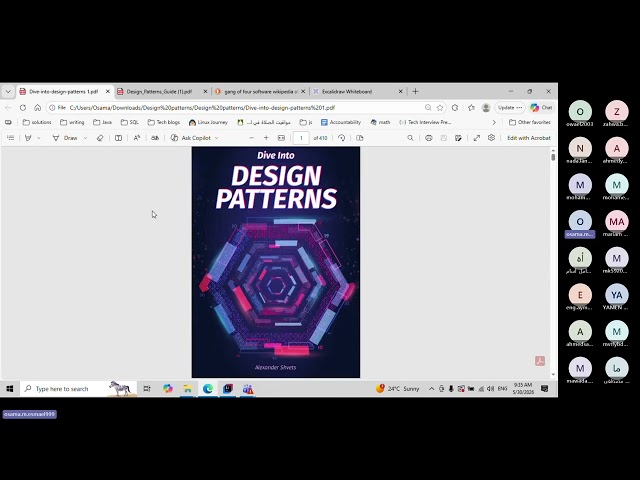The width and height of the screenshot is (640, 480).
Task: Add this page to favorites star
Action: [x=440, y=108]
